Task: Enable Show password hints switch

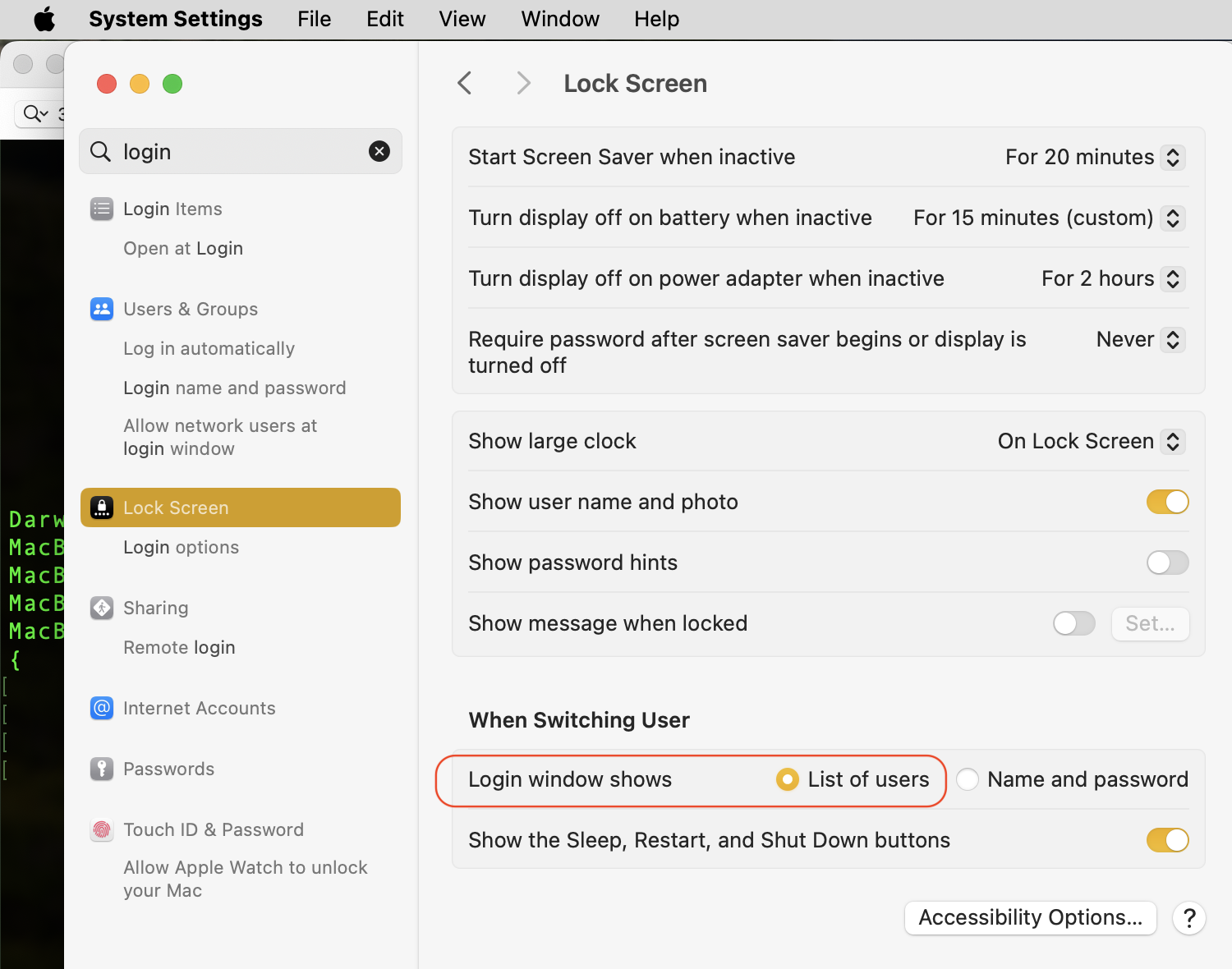Action: [x=1168, y=563]
